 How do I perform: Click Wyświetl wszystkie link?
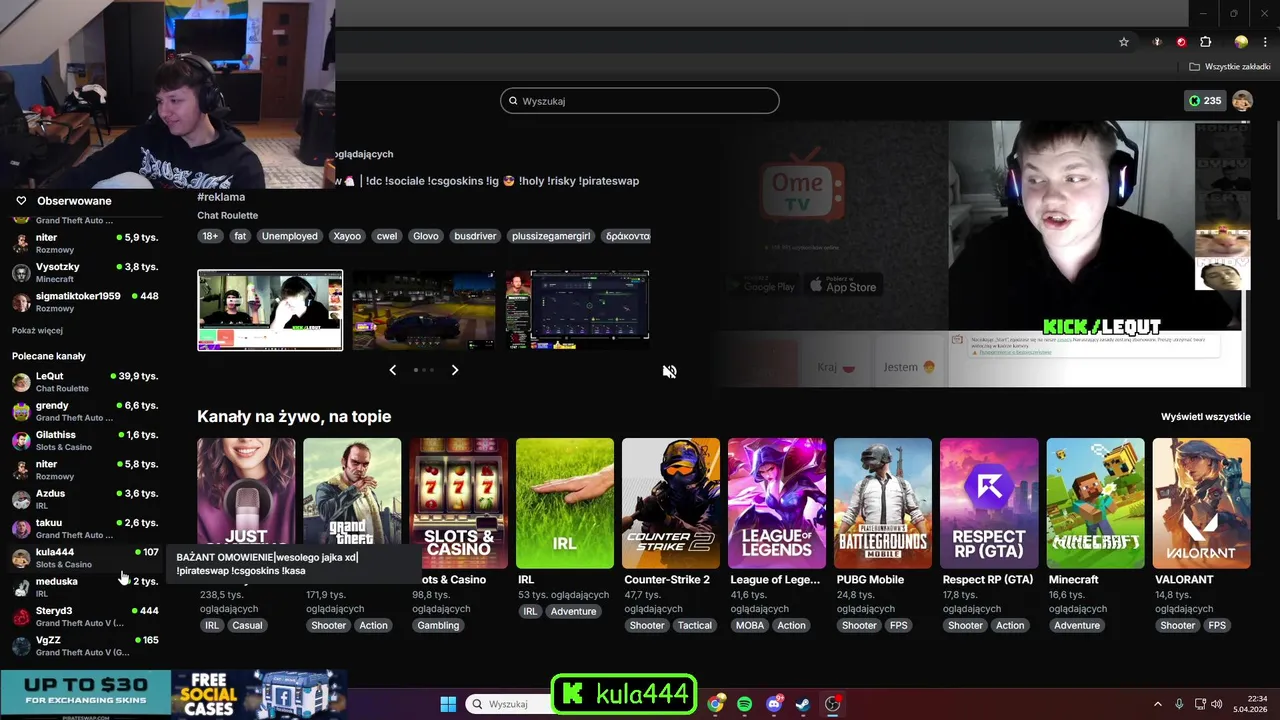1205,417
